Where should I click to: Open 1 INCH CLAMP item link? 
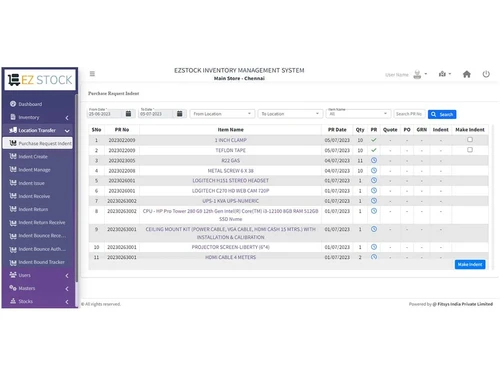pyautogui.click(x=231, y=140)
